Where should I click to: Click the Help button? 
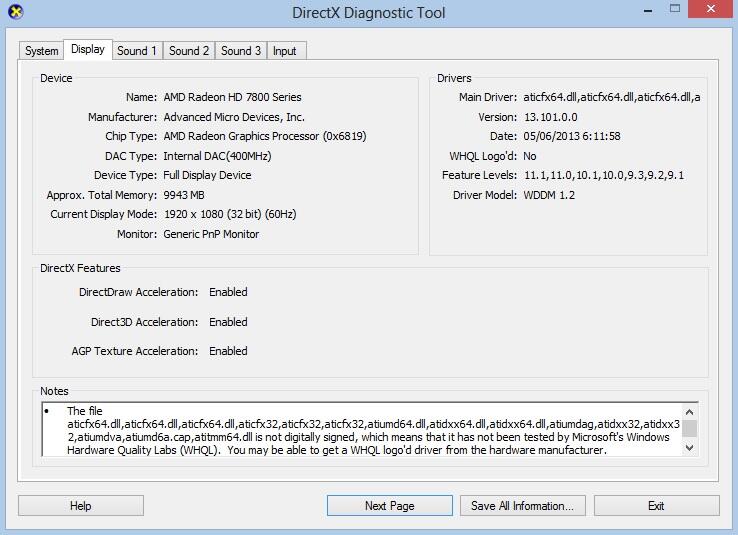(x=81, y=506)
